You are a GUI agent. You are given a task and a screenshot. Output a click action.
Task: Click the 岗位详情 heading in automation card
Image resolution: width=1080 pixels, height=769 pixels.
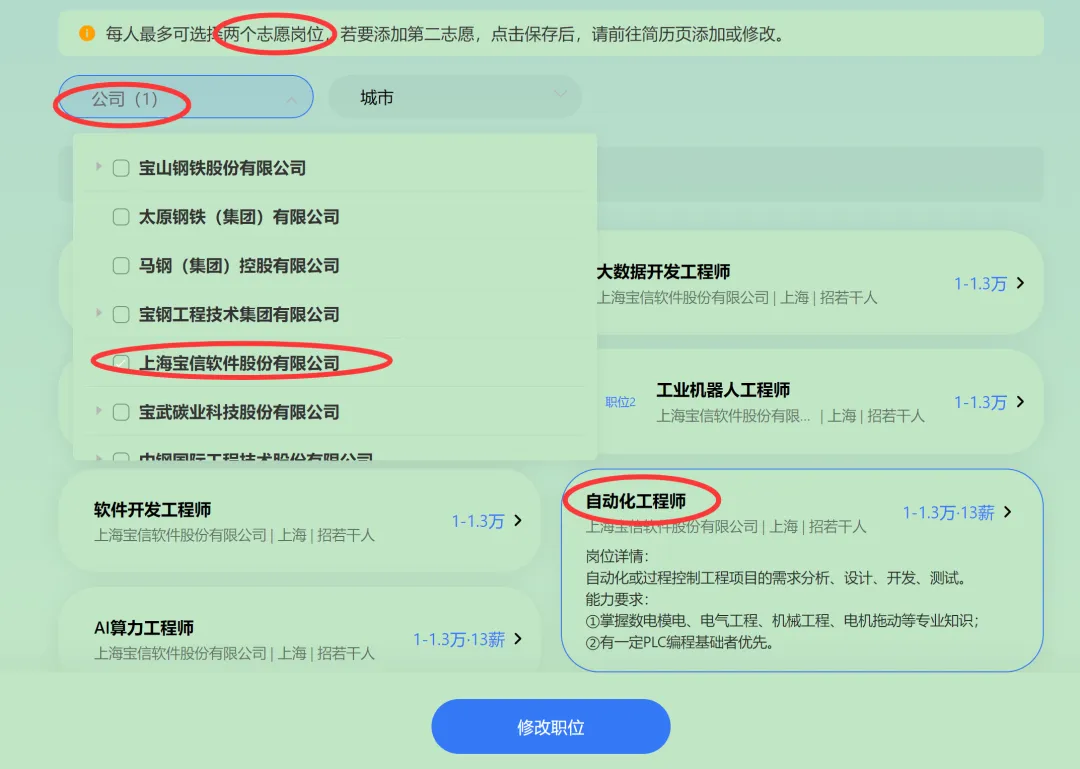click(617, 556)
